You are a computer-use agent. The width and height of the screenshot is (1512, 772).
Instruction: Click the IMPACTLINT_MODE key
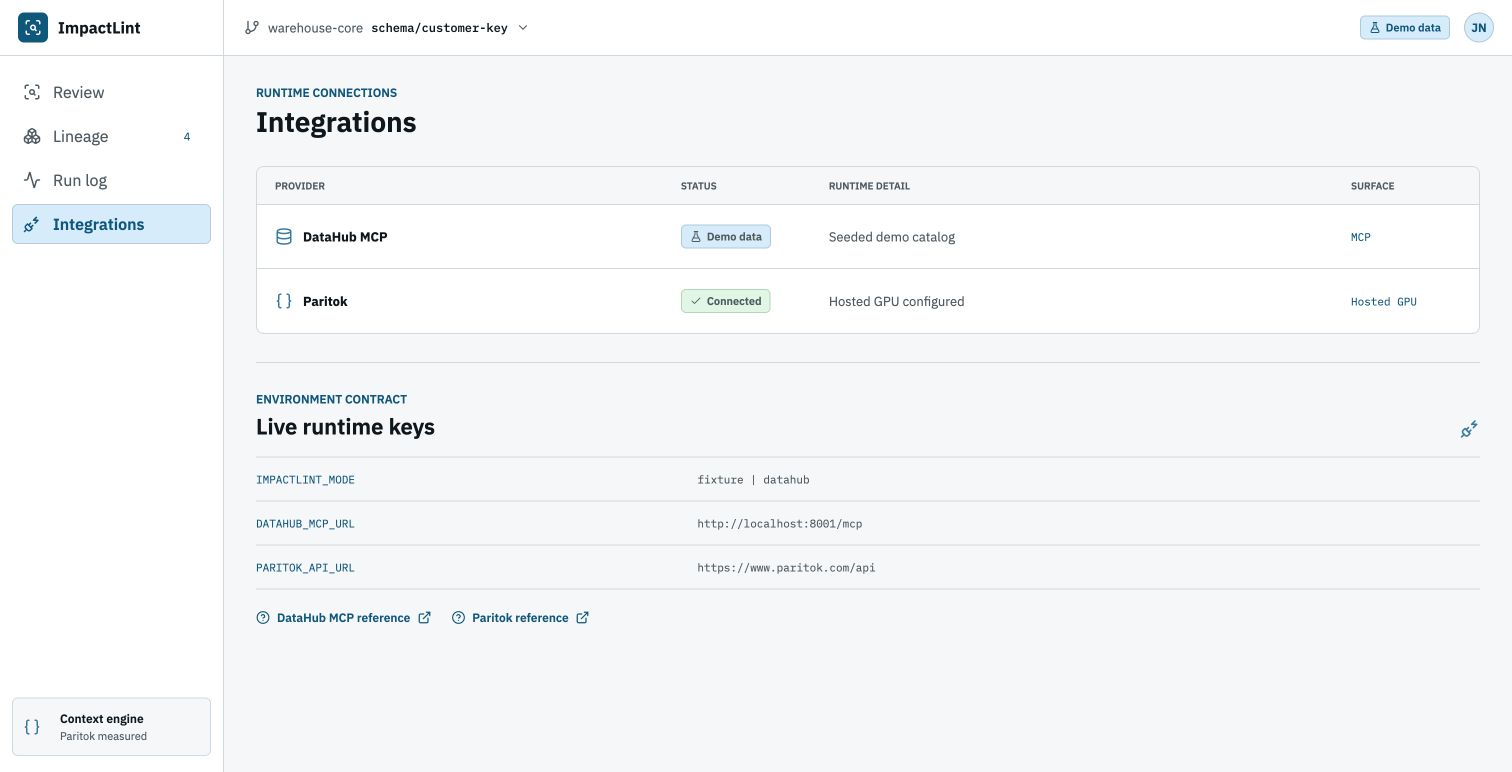click(x=305, y=480)
